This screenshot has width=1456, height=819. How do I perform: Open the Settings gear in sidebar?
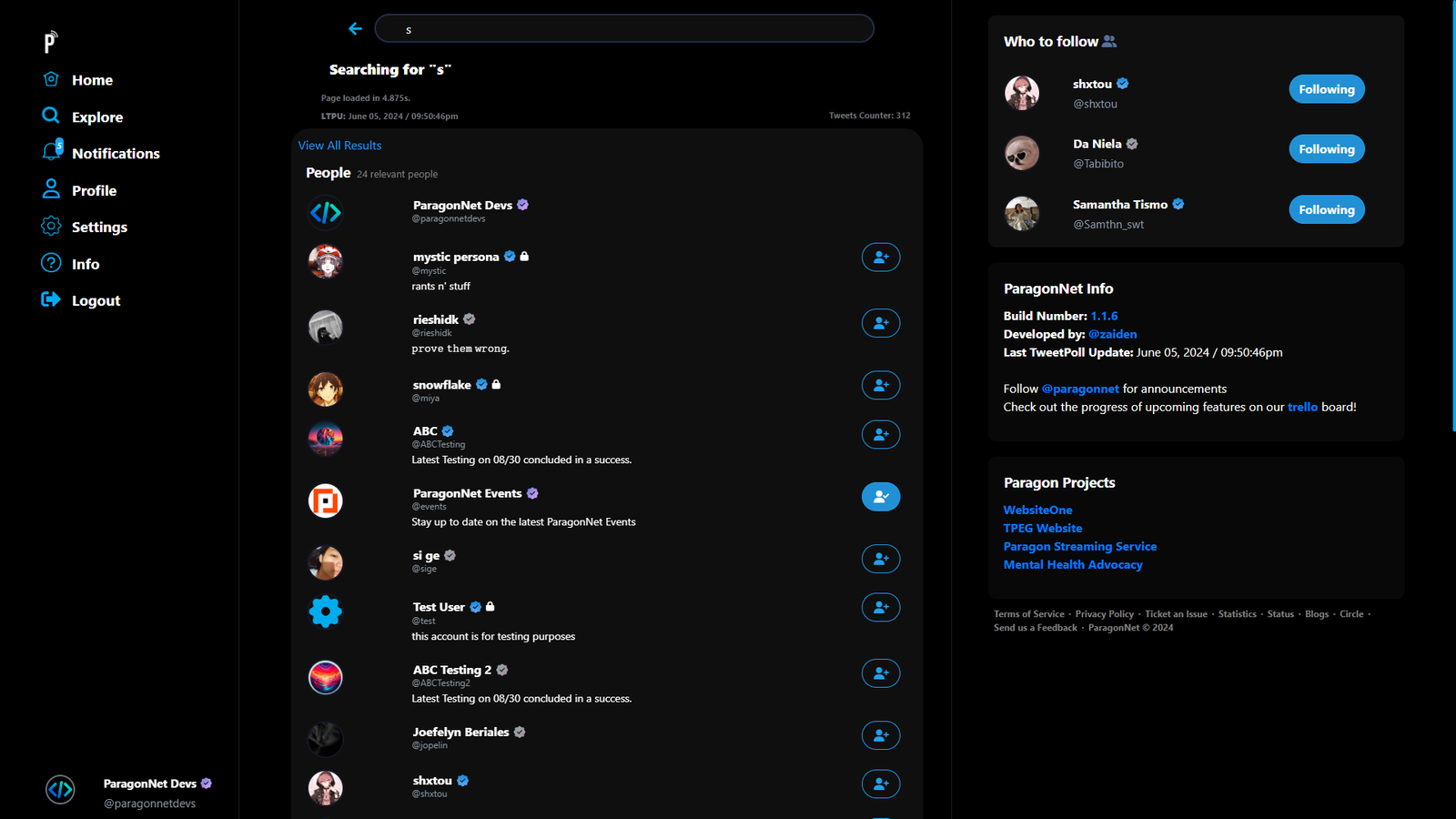[51, 227]
